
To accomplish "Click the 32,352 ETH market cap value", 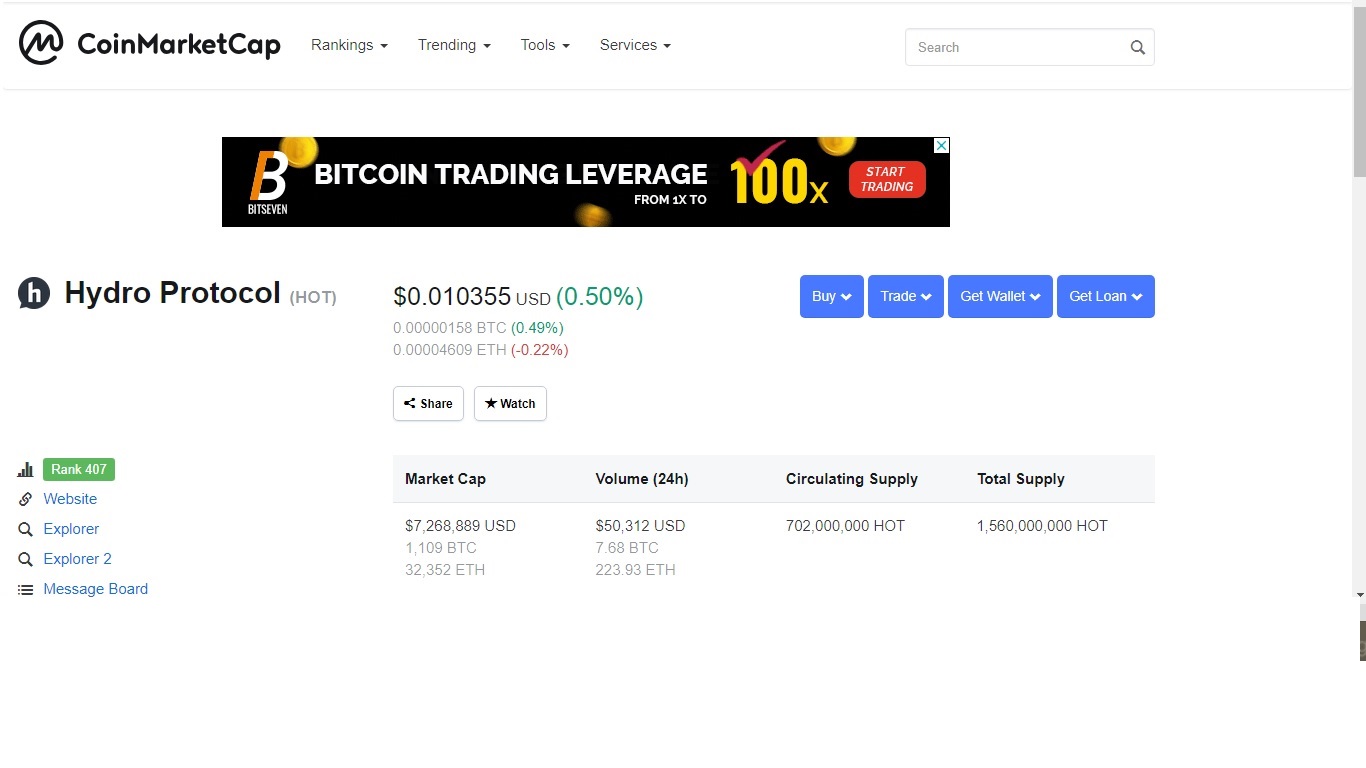I will (445, 570).
